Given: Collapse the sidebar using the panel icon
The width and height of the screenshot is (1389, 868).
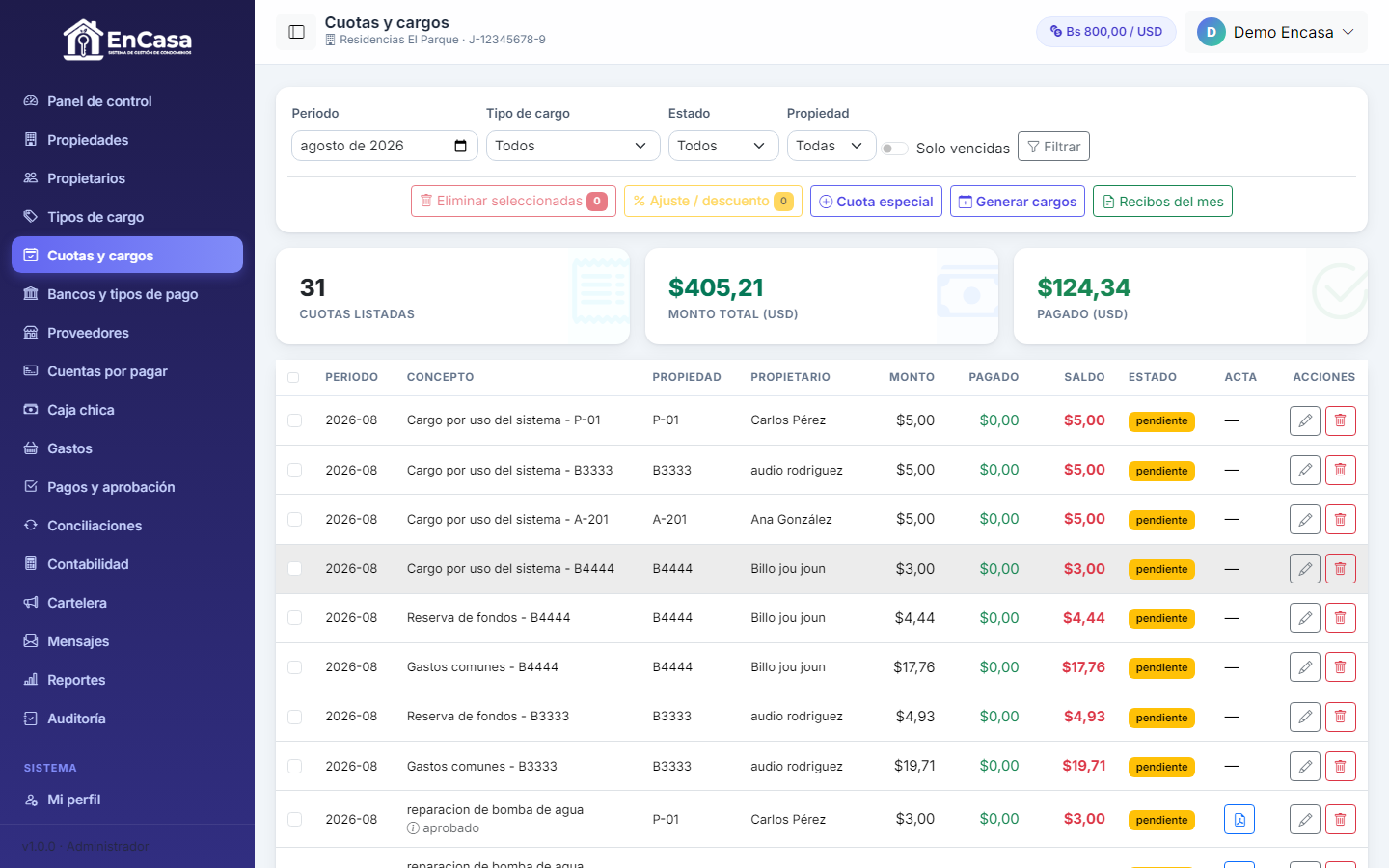Looking at the screenshot, I should click(x=296, y=32).
